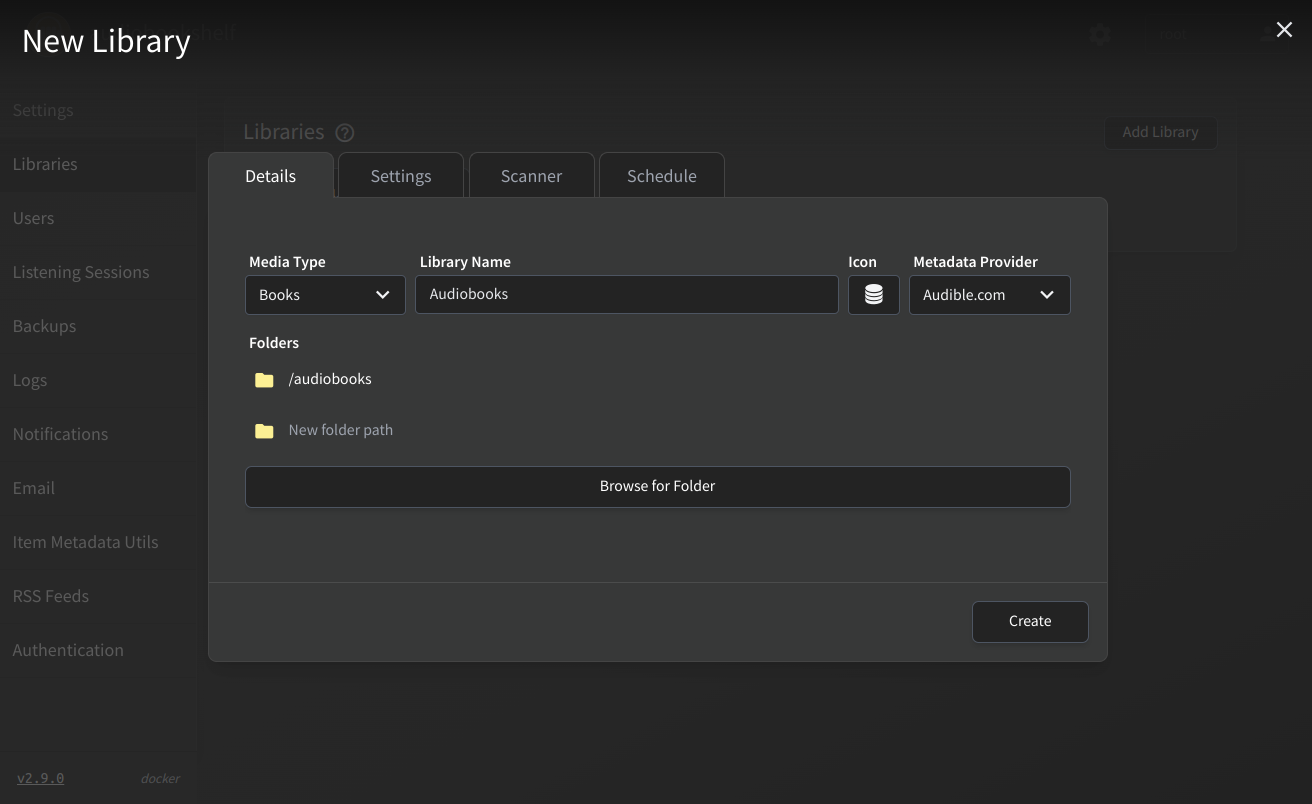Click the folder icon beside /audiobooks

click(x=264, y=380)
